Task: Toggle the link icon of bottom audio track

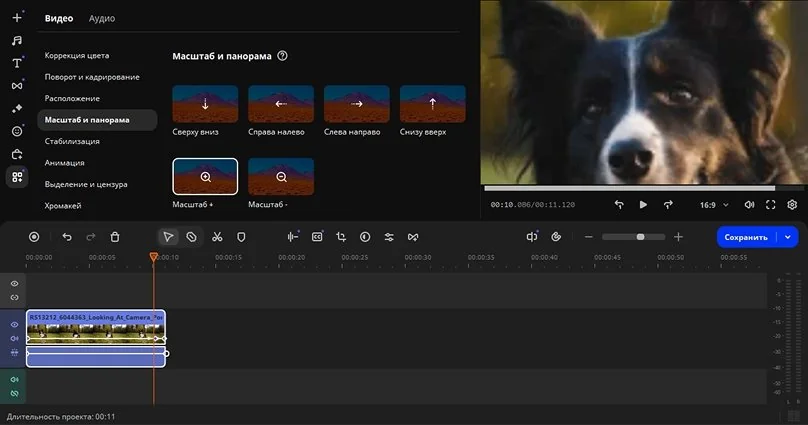Action: (14, 394)
